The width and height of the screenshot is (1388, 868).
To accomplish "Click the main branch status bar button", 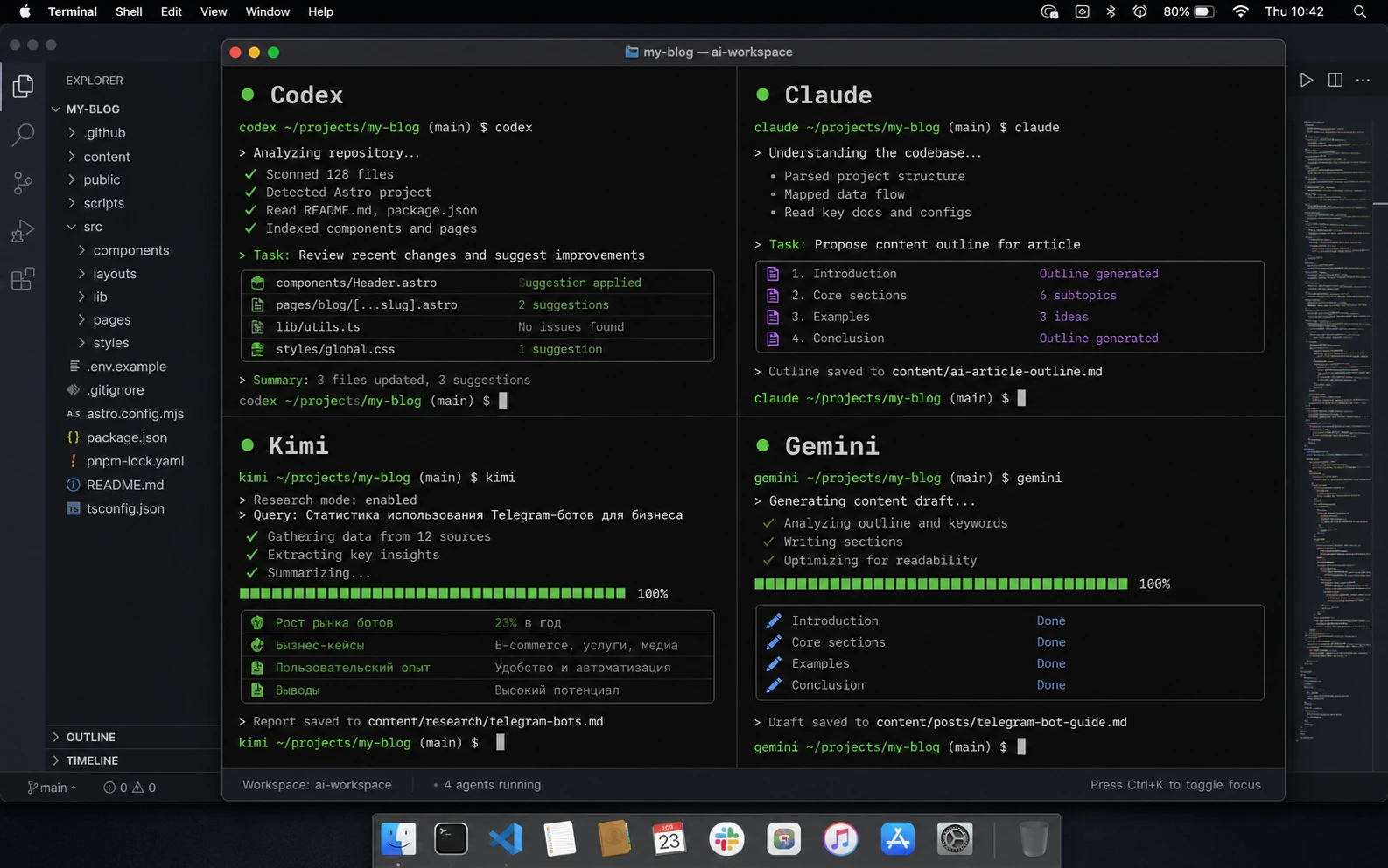I will pos(52,787).
